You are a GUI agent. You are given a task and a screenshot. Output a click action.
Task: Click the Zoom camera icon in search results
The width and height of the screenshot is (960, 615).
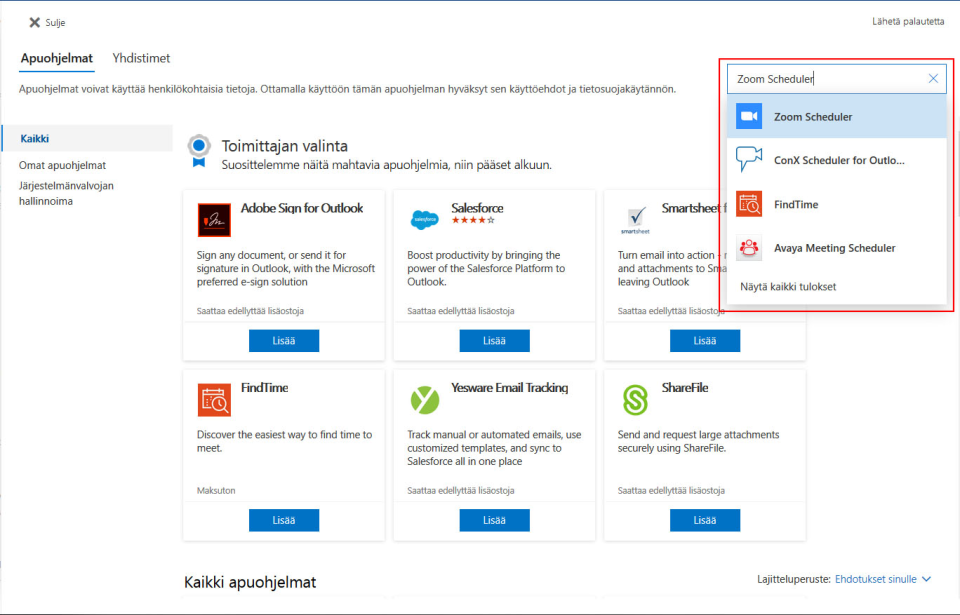pyautogui.click(x=749, y=116)
